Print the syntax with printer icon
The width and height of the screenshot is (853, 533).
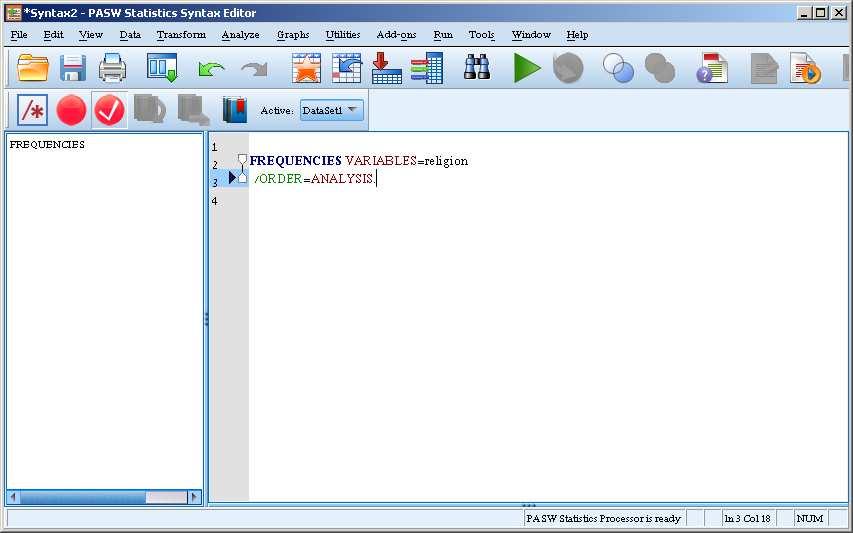(x=113, y=68)
